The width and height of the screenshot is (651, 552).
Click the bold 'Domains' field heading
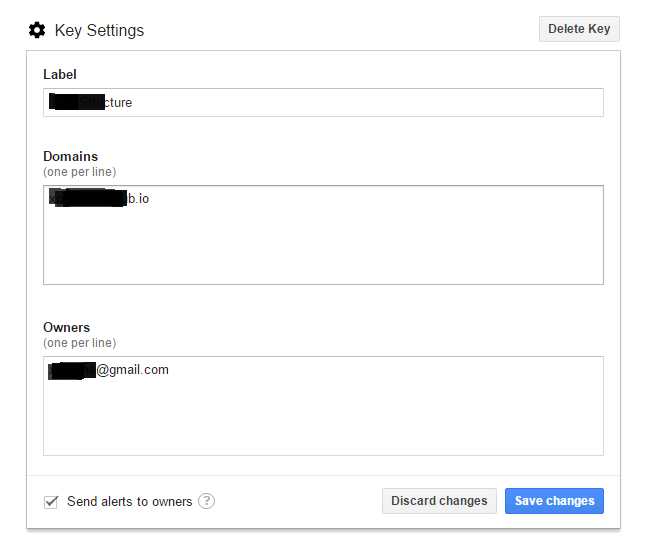tap(70, 156)
